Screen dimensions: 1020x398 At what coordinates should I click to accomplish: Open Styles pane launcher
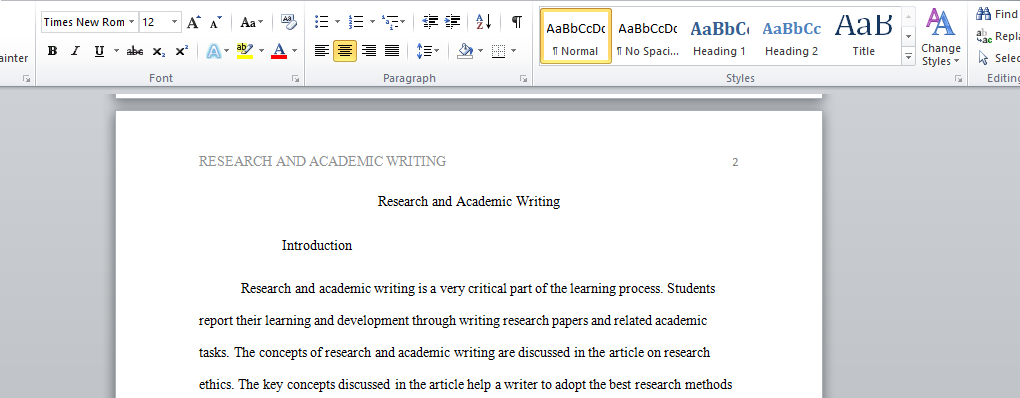pos(958,79)
